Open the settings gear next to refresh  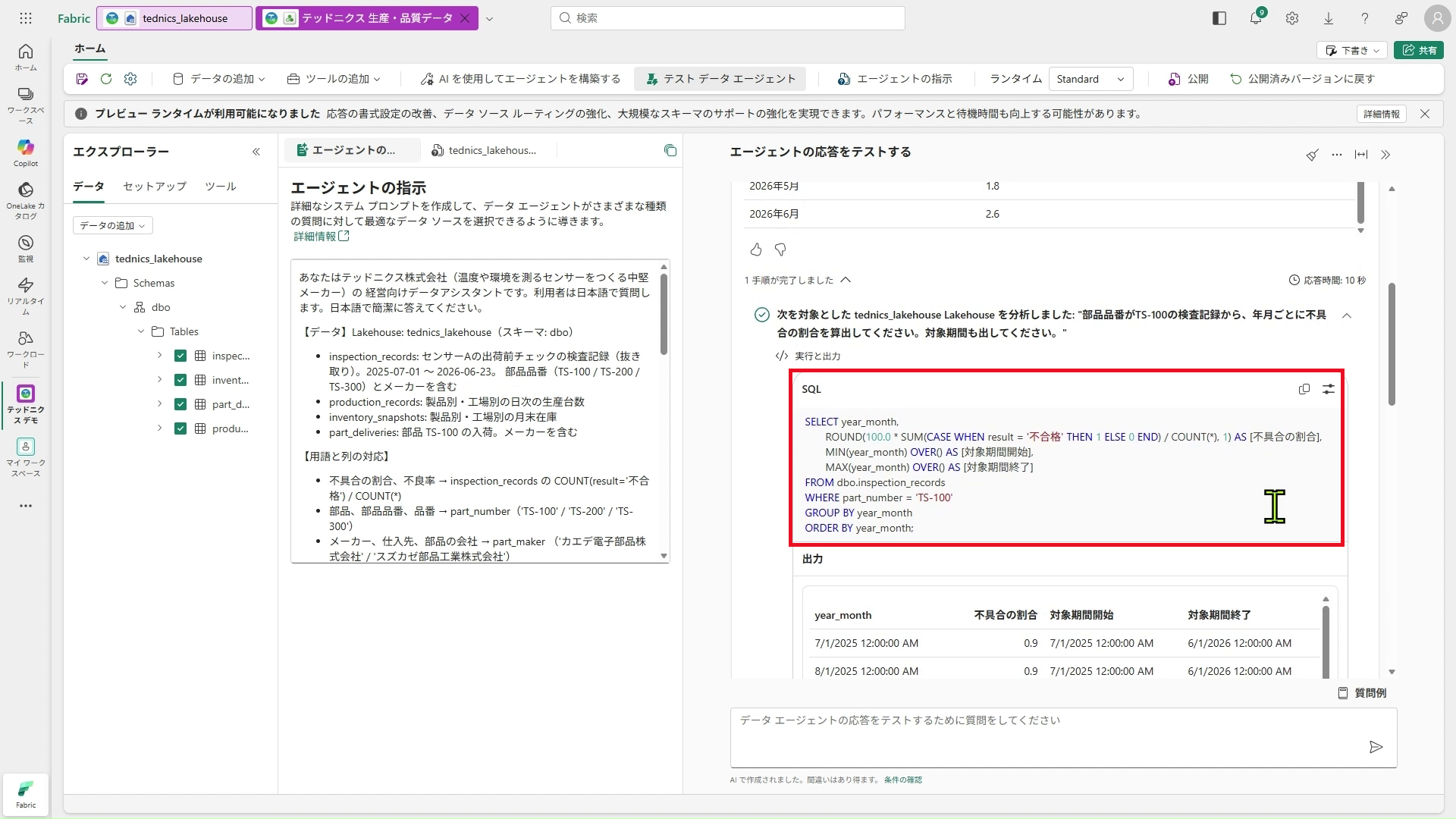(x=130, y=79)
